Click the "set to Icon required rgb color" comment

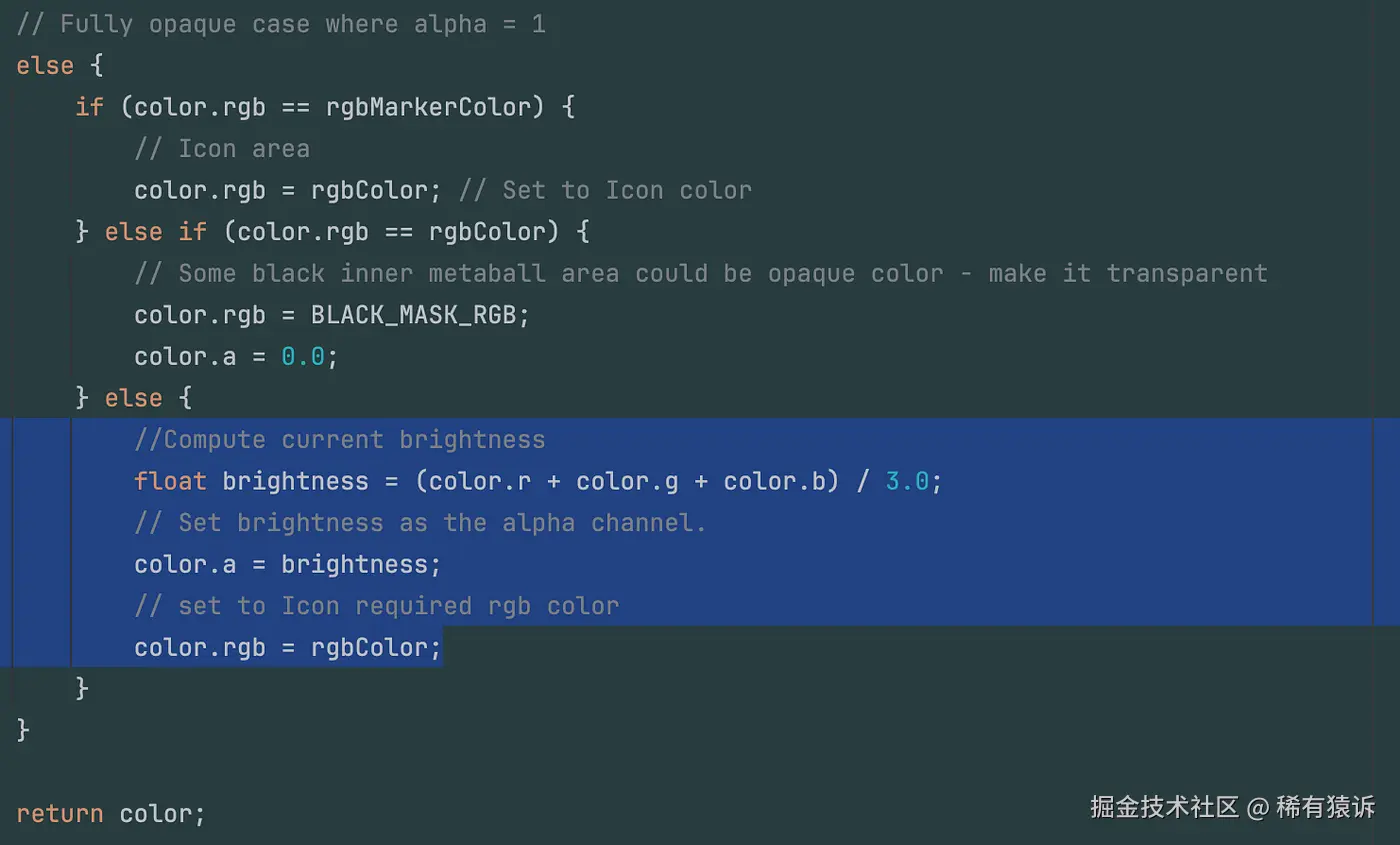(x=377, y=606)
